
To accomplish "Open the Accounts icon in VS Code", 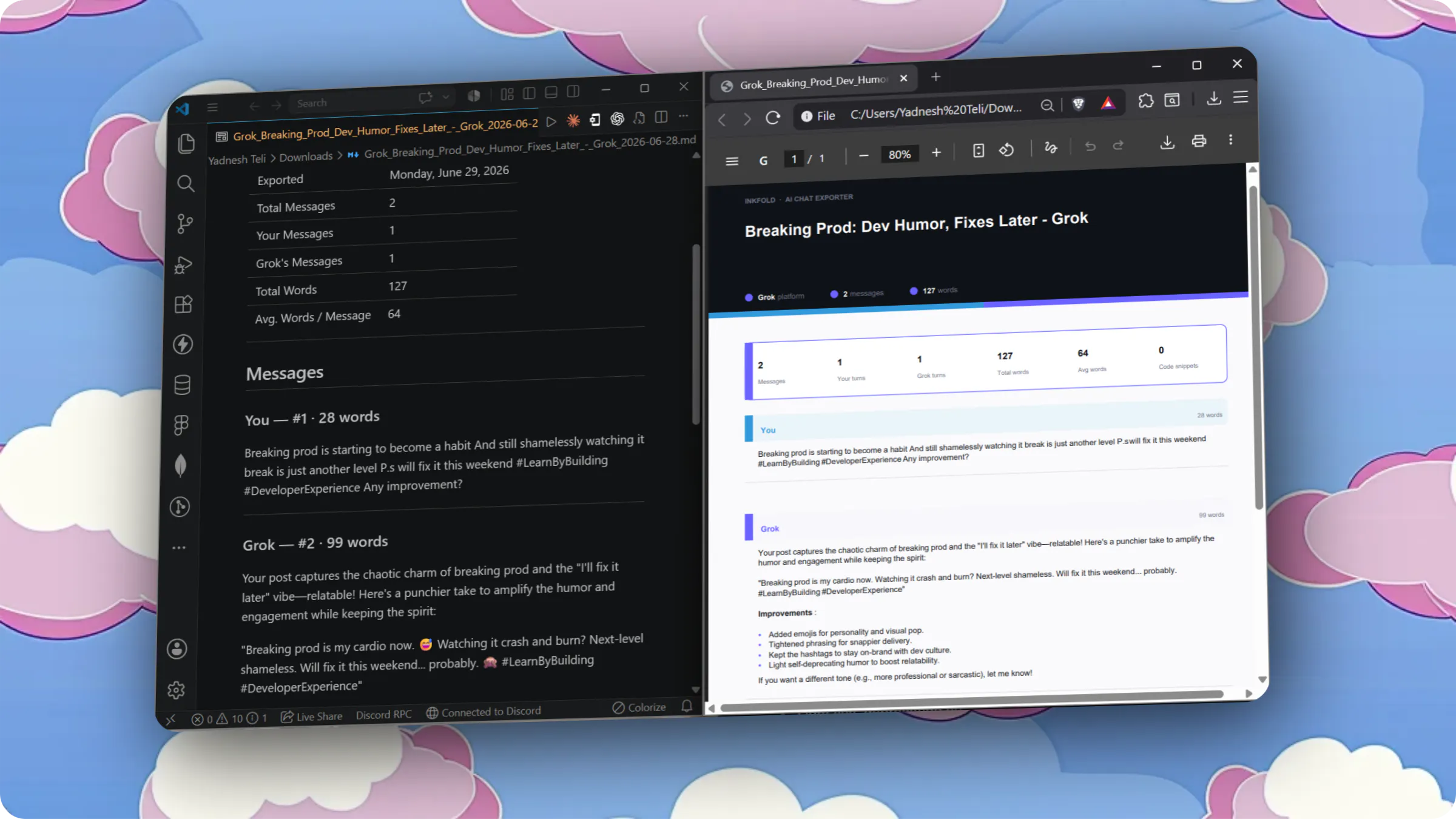I will click(x=177, y=649).
